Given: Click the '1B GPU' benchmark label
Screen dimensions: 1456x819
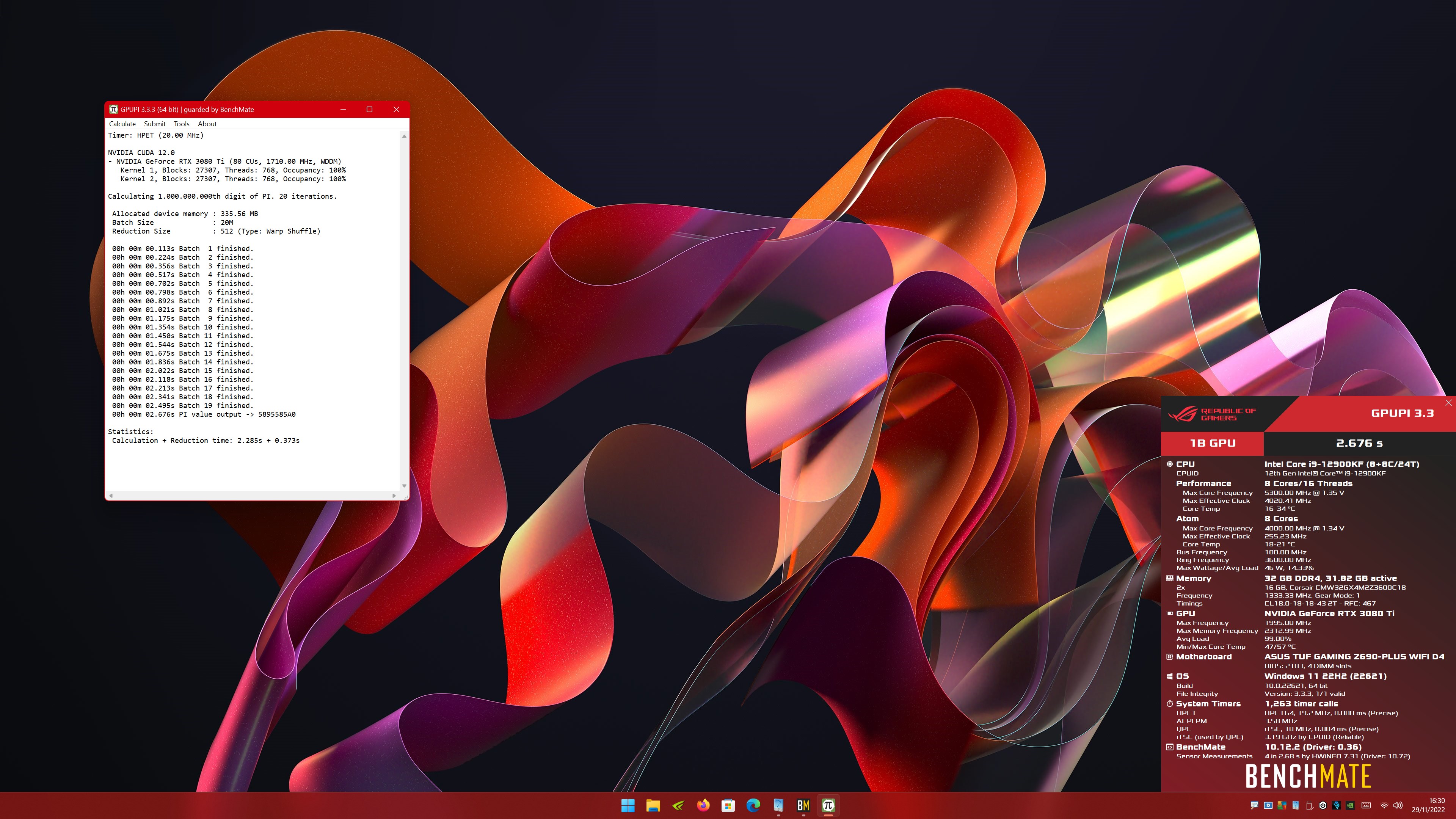Looking at the screenshot, I should [x=1213, y=443].
